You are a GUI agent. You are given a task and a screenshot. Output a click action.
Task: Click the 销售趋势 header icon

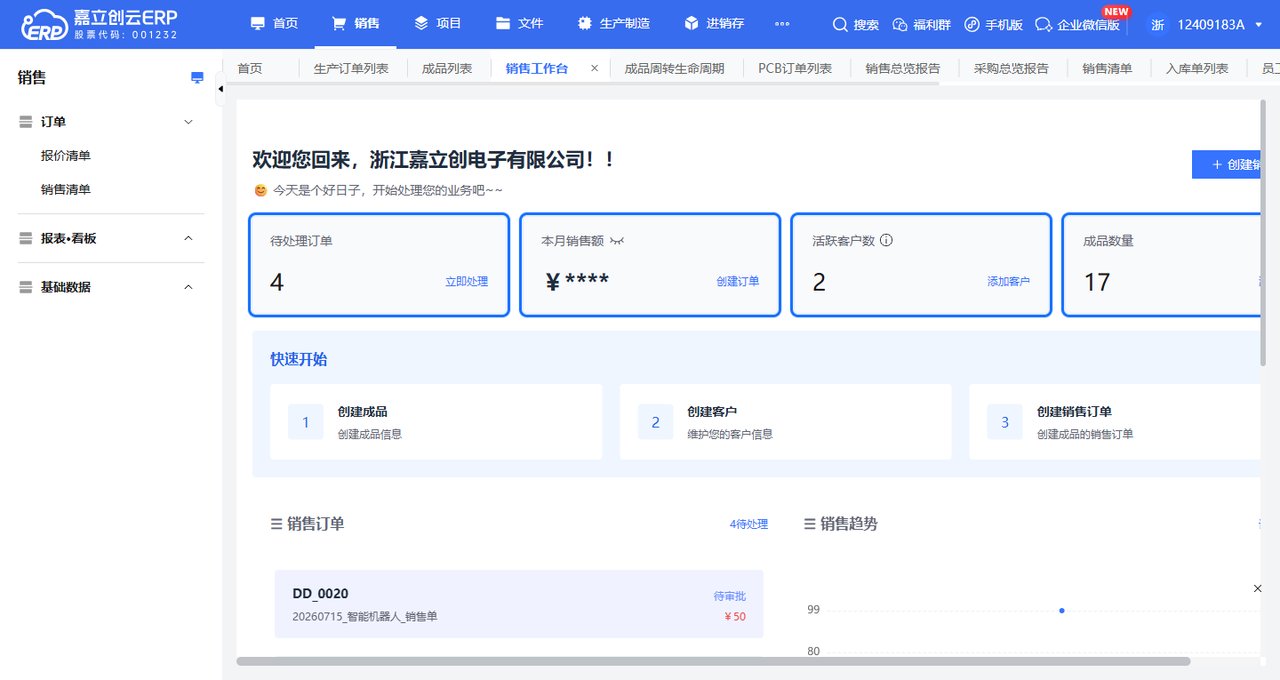pyautogui.click(x=810, y=524)
